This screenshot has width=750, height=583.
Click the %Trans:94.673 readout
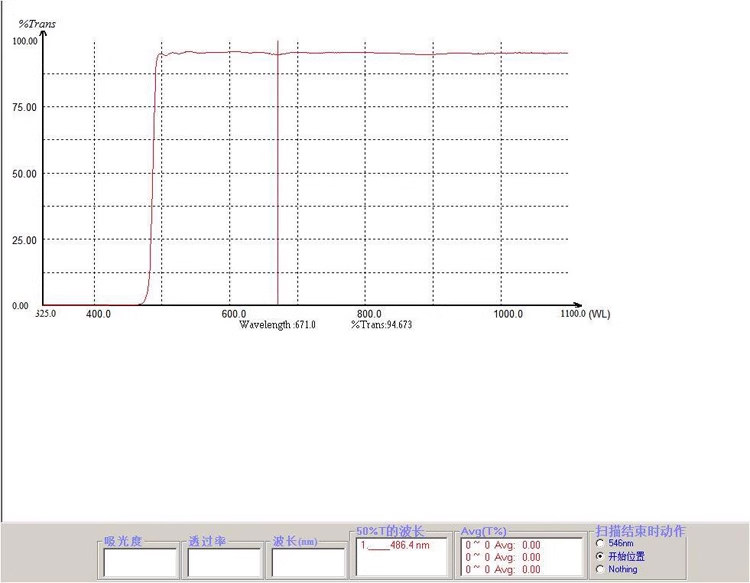pos(381,325)
